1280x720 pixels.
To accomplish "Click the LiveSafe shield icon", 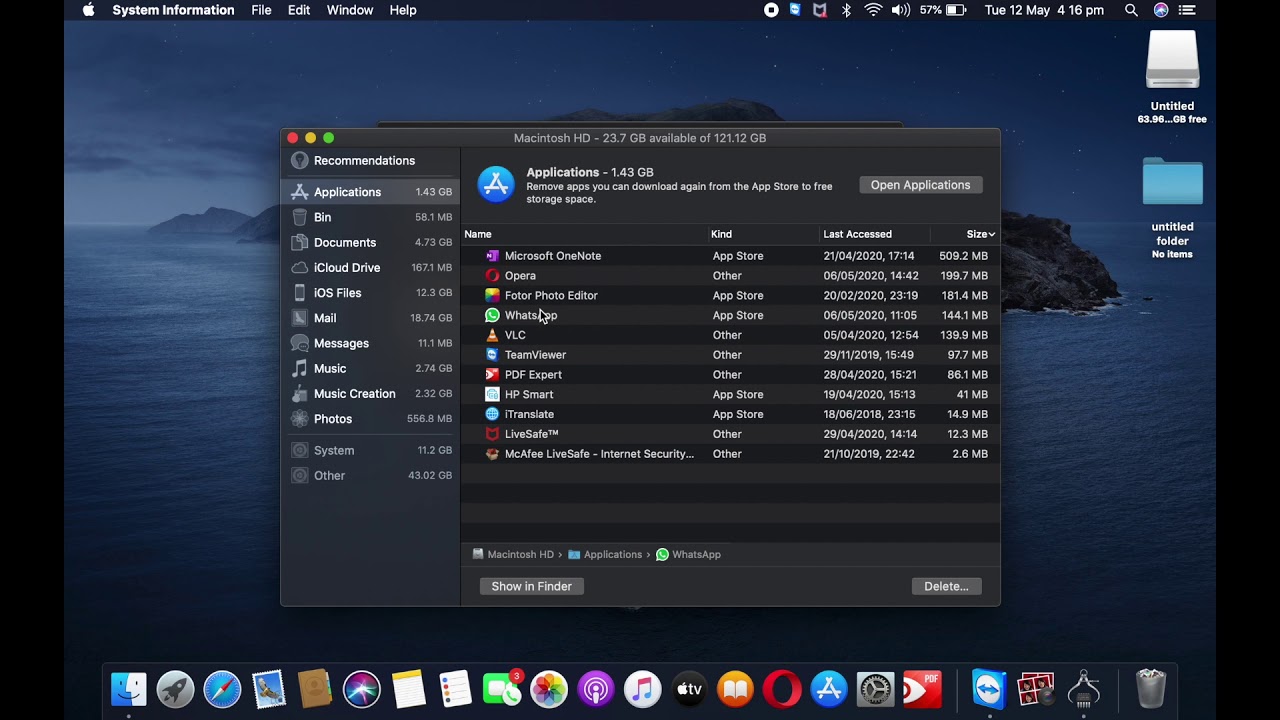I will pos(492,434).
